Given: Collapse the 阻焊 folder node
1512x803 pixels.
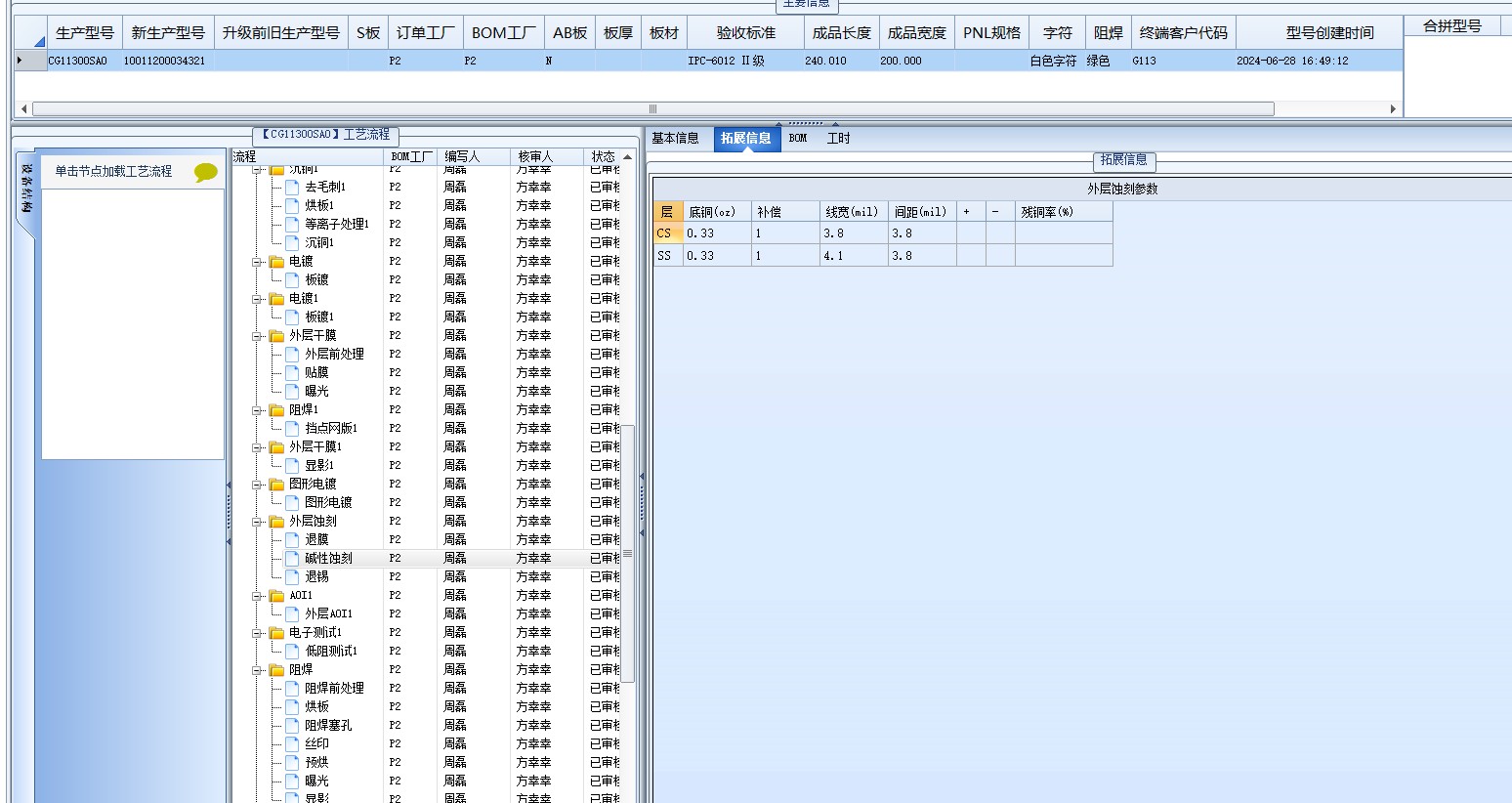Looking at the screenshot, I should 258,670.
